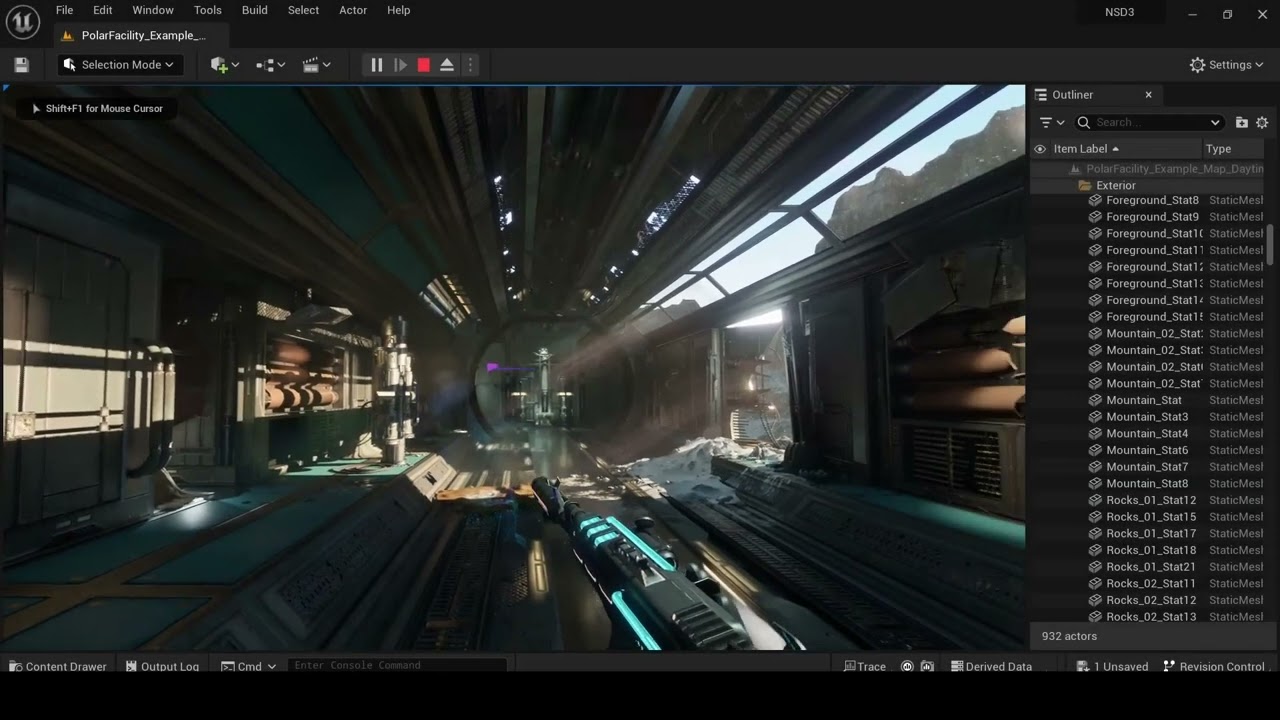The height and width of the screenshot is (720, 1280).
Task: Select the PolarFacility_Example level tab
Action: click(140, 35)
